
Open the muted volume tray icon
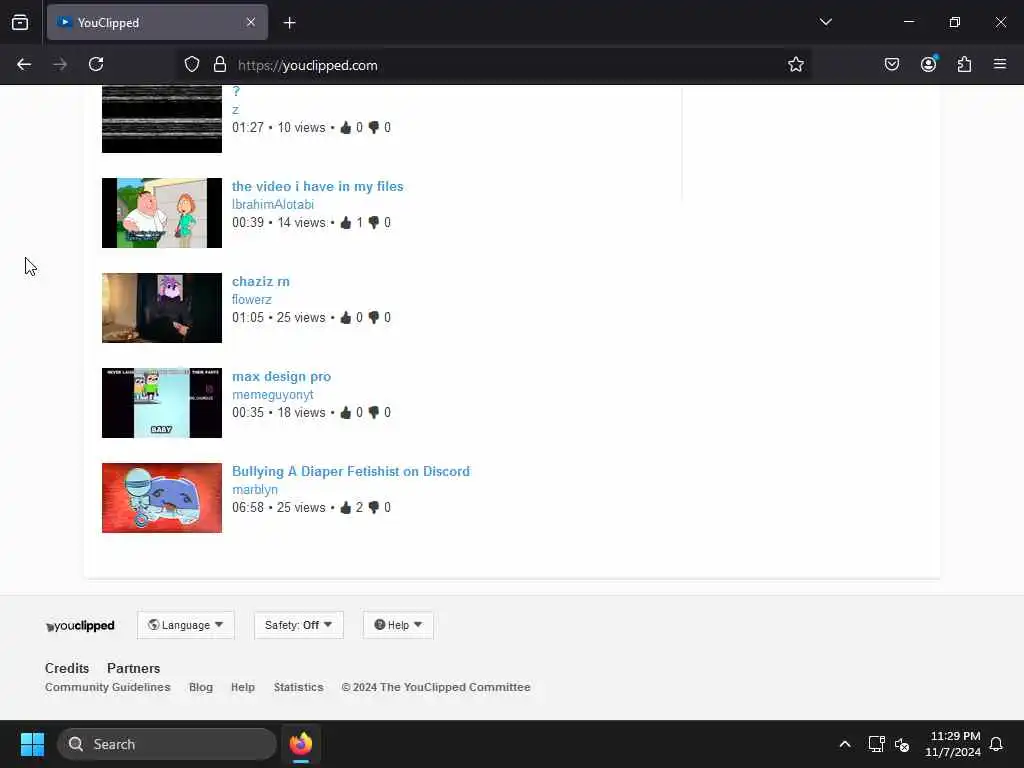coord(902,744)
